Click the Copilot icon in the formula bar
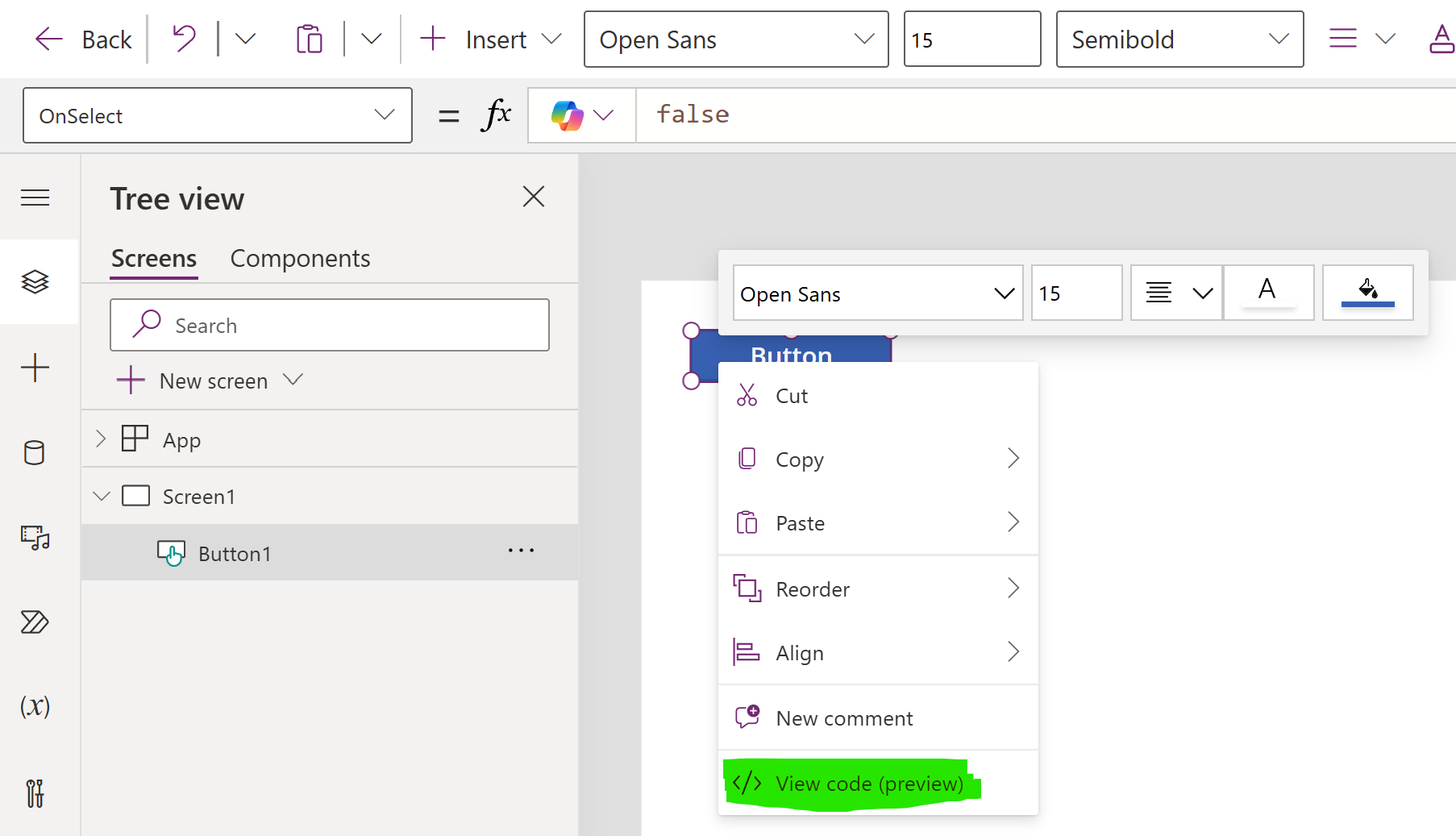This screenshot has height=836, width=1456. pyautogui.click(x=569, y=114)
